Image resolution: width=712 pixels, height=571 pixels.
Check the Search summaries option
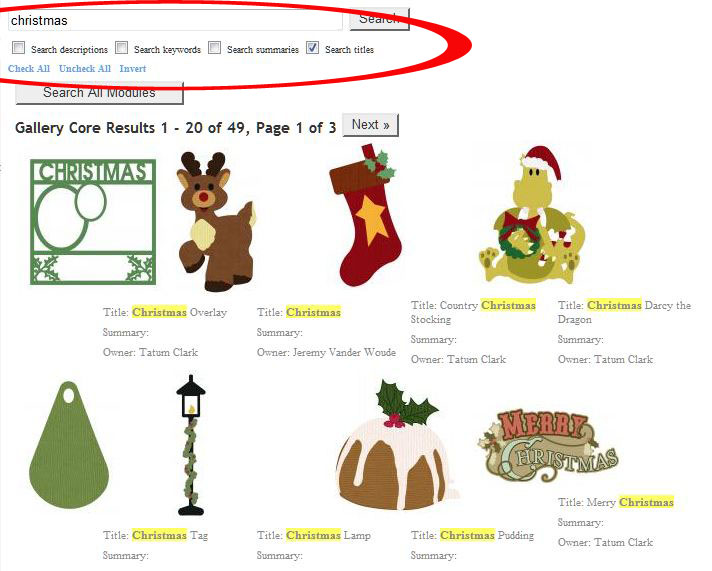[x=214, y=48]
